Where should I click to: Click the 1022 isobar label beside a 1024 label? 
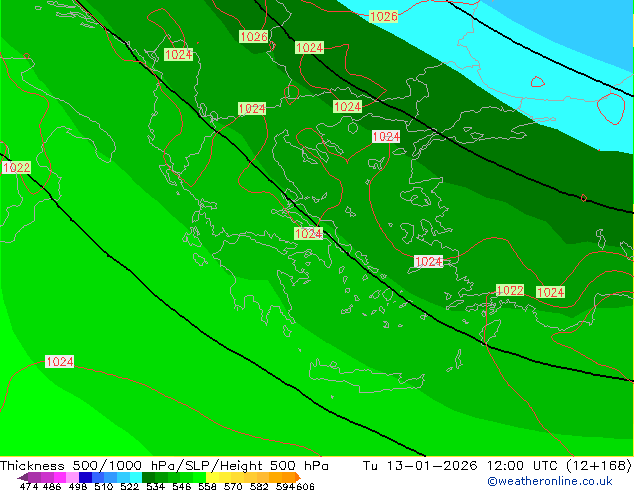click(510, 290)
